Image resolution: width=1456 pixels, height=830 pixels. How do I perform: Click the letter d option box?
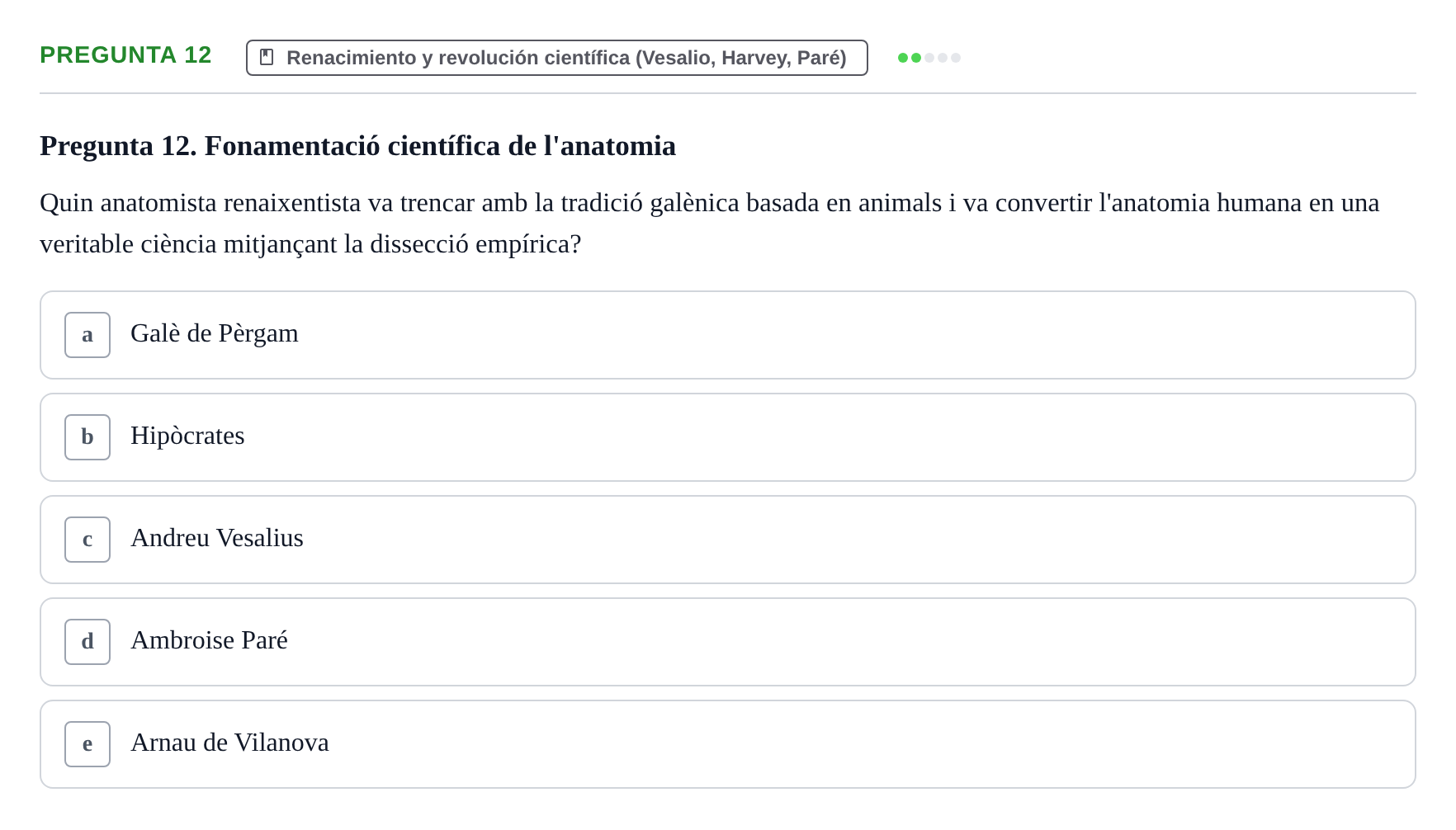point(87,642)
